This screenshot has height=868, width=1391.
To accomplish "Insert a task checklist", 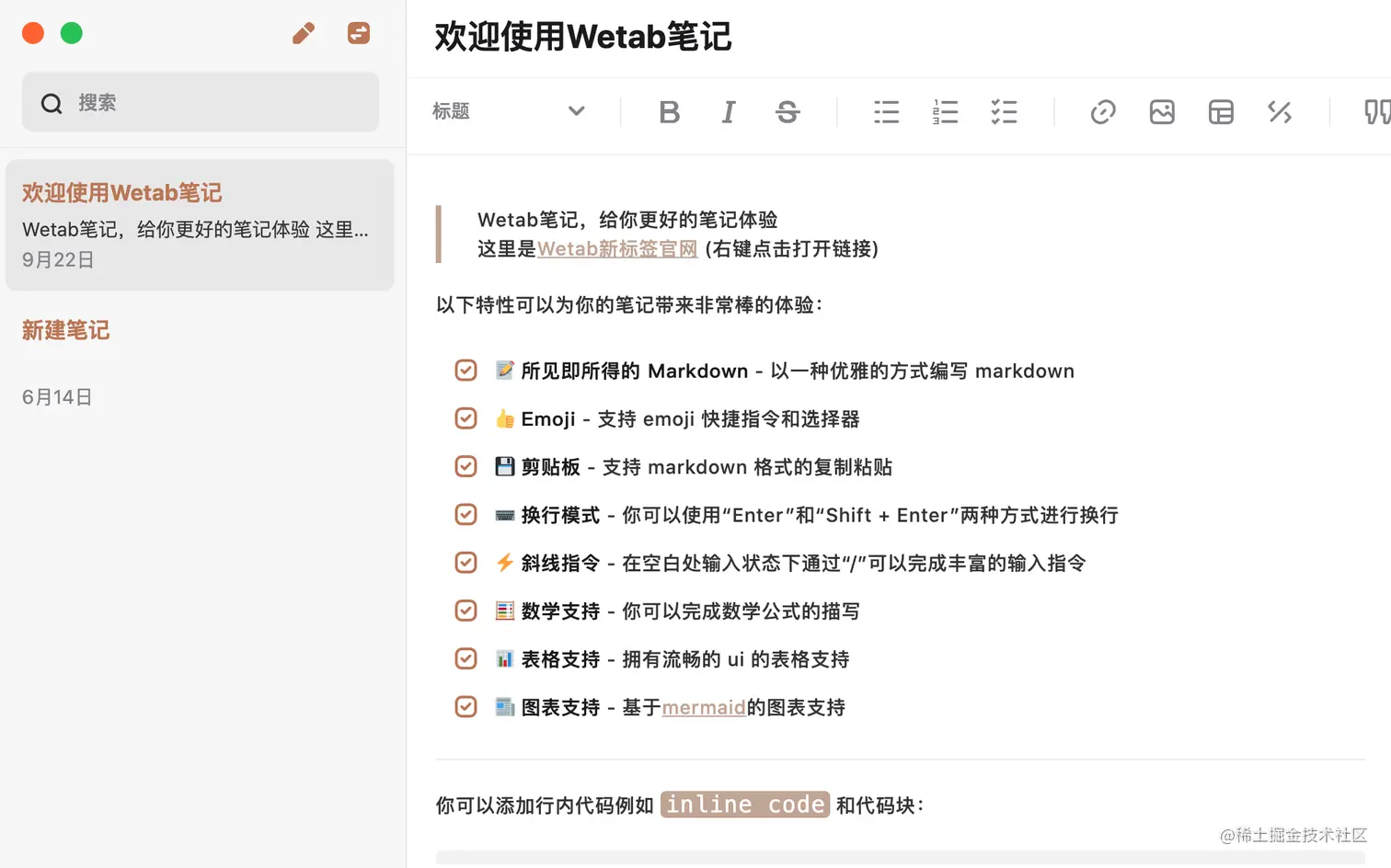I will (x=1004, y=112).
